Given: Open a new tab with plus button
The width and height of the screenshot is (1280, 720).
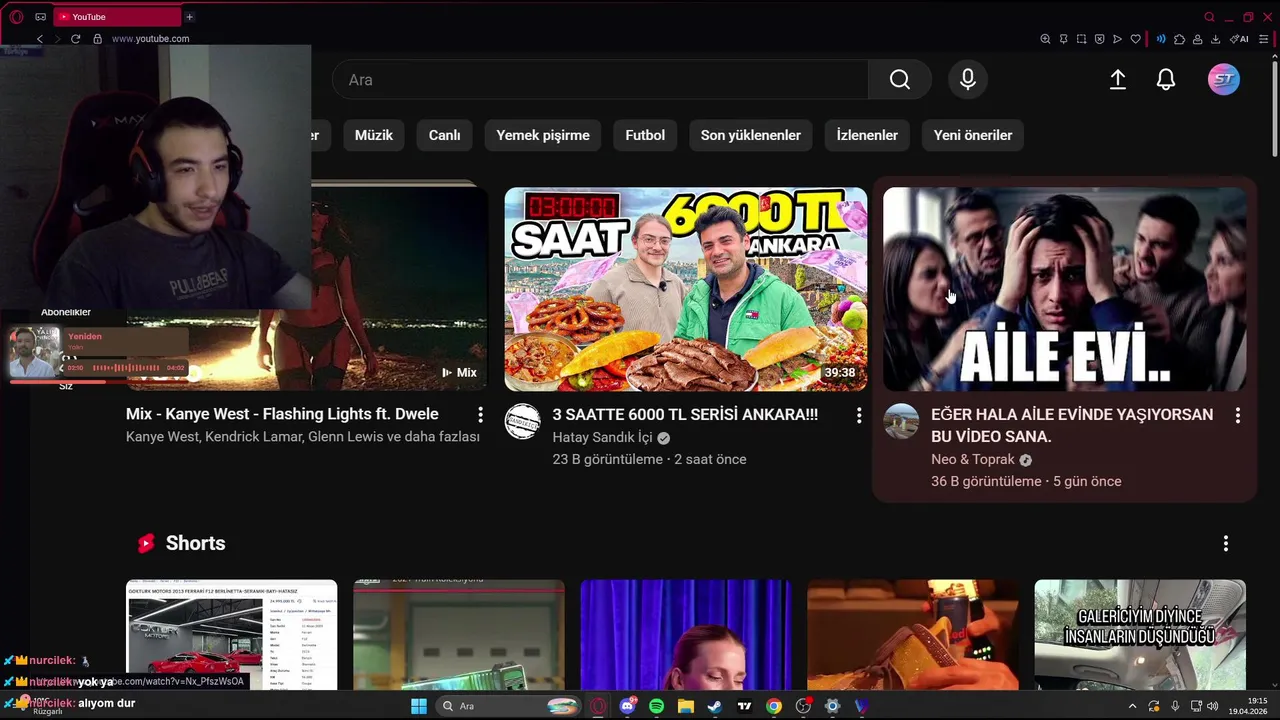Looking at the screenshot, I should tap(189, 17).
